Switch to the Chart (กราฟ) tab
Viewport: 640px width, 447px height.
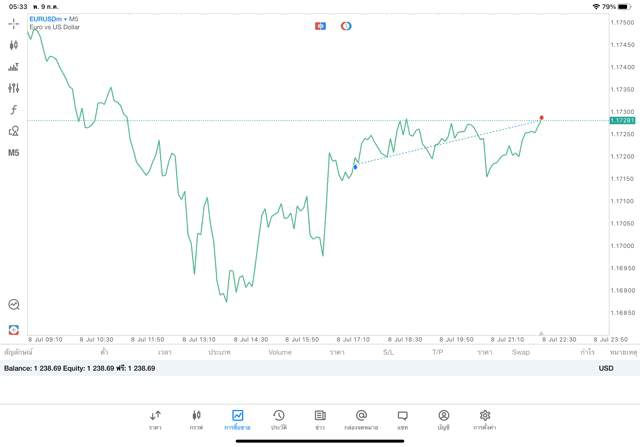(x=196, y=418)
